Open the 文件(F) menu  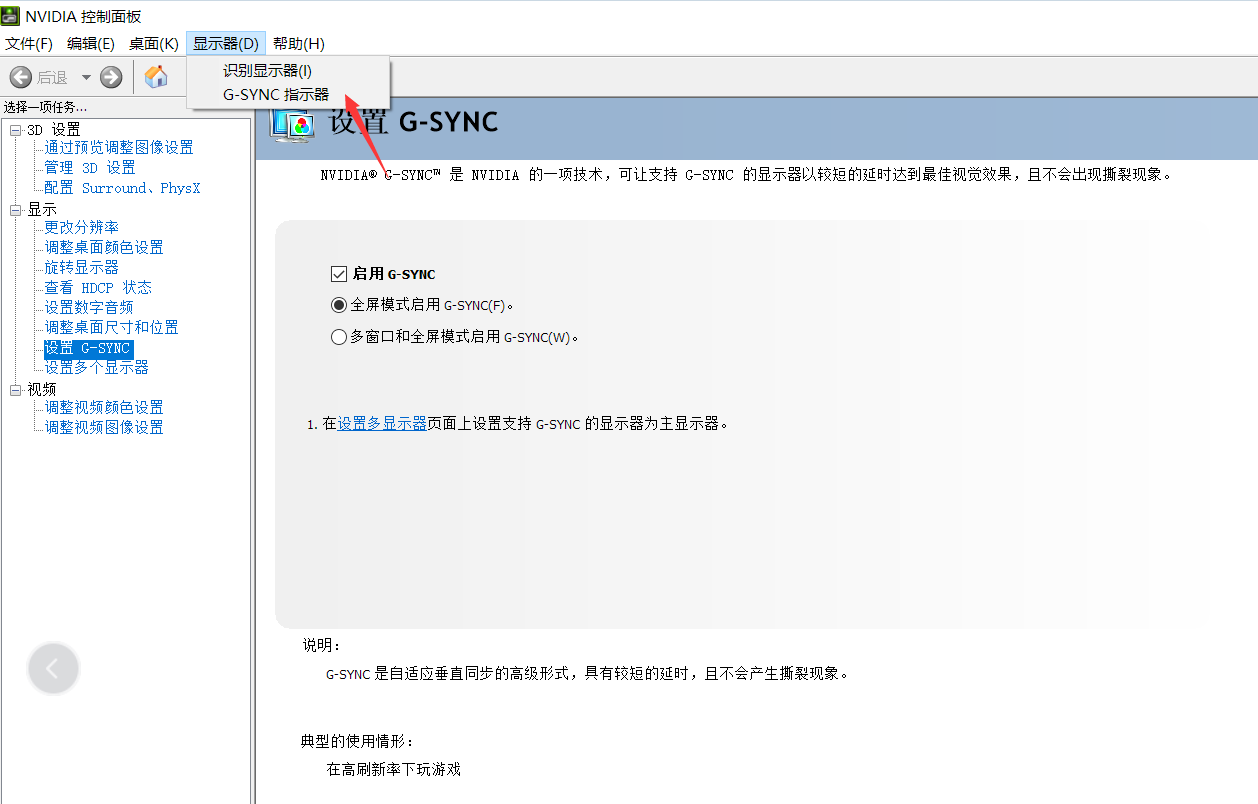click(x=29, y=44)
